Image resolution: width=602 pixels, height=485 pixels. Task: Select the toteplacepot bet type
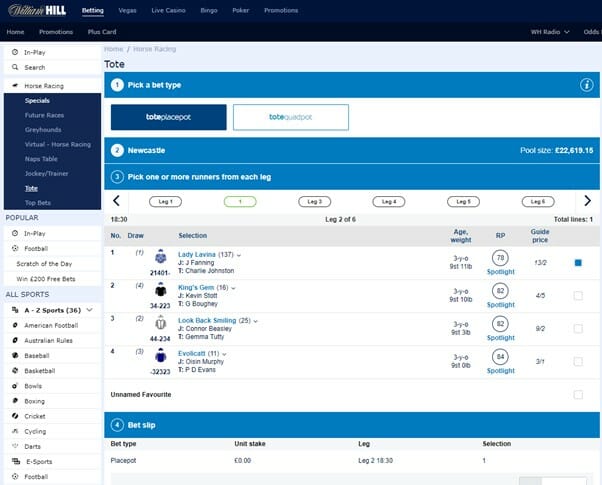(x=169, y=117)
